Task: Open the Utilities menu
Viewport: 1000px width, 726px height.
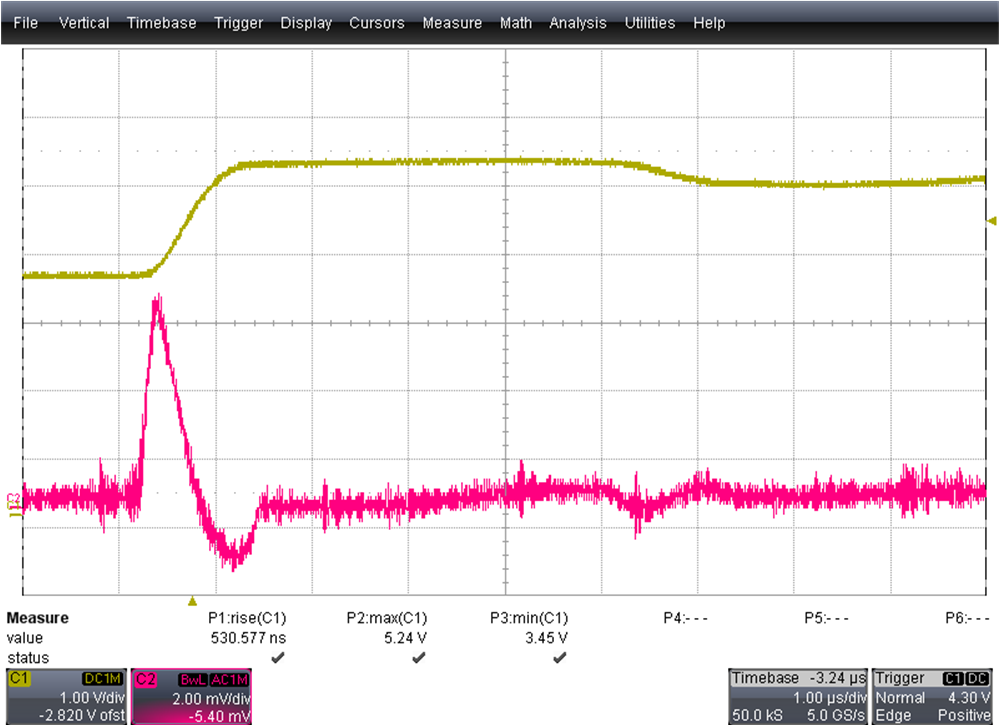Action: pos(649,22)
